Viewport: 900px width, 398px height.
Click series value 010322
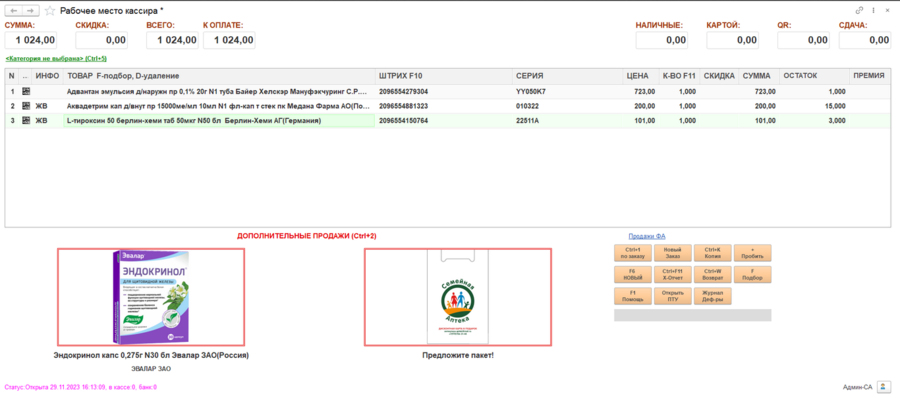point(527,106)
